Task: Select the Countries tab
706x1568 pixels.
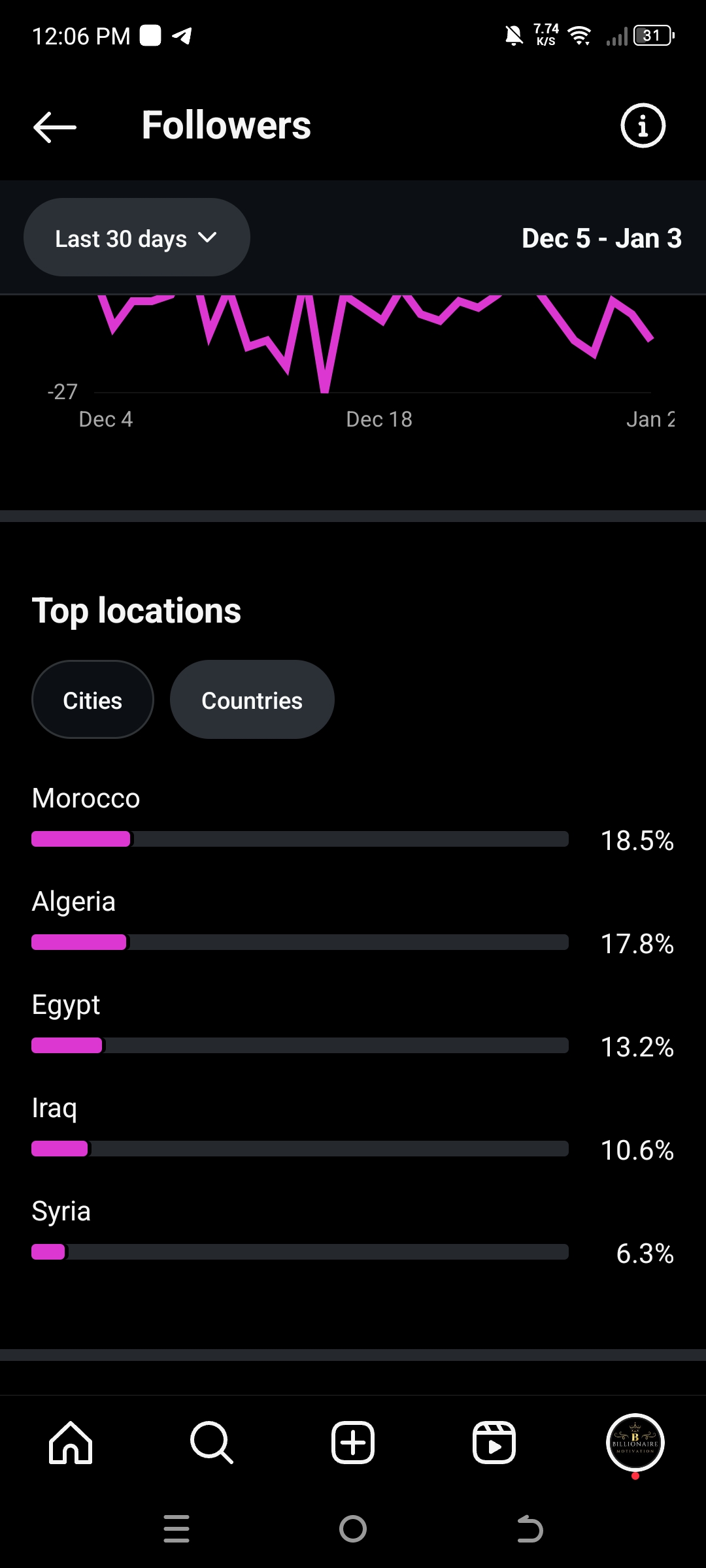Action: tap(252, 700)
